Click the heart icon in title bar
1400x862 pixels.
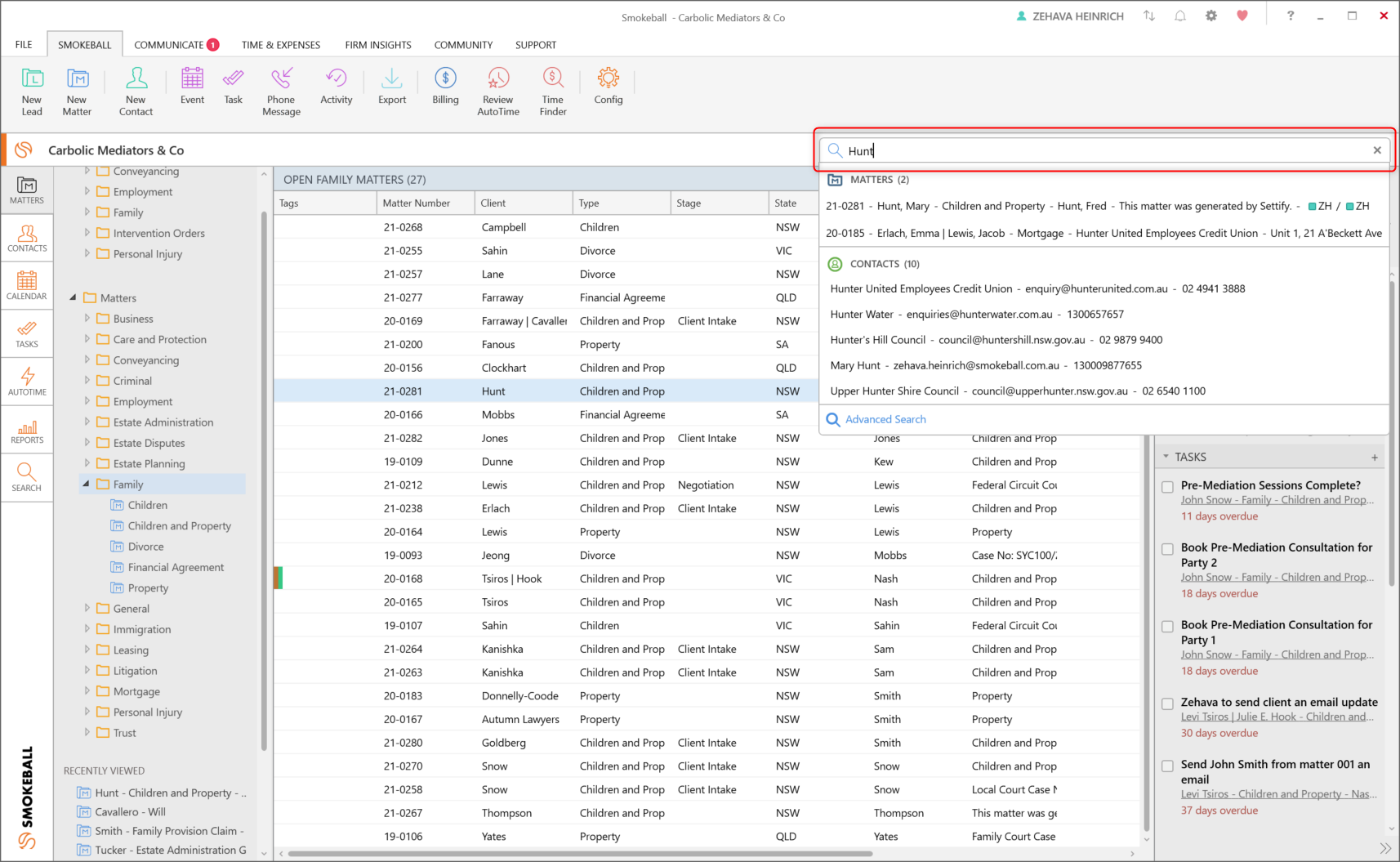[1242, 16]
